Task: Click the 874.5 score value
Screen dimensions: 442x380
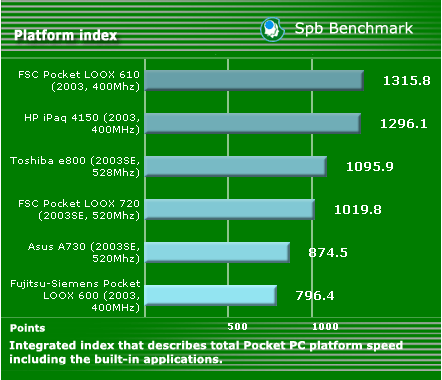Action: point(328,252)
